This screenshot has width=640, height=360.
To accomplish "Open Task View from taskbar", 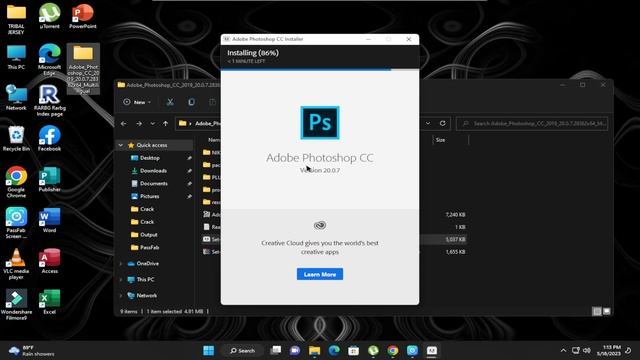I will [x=276, y=351].
